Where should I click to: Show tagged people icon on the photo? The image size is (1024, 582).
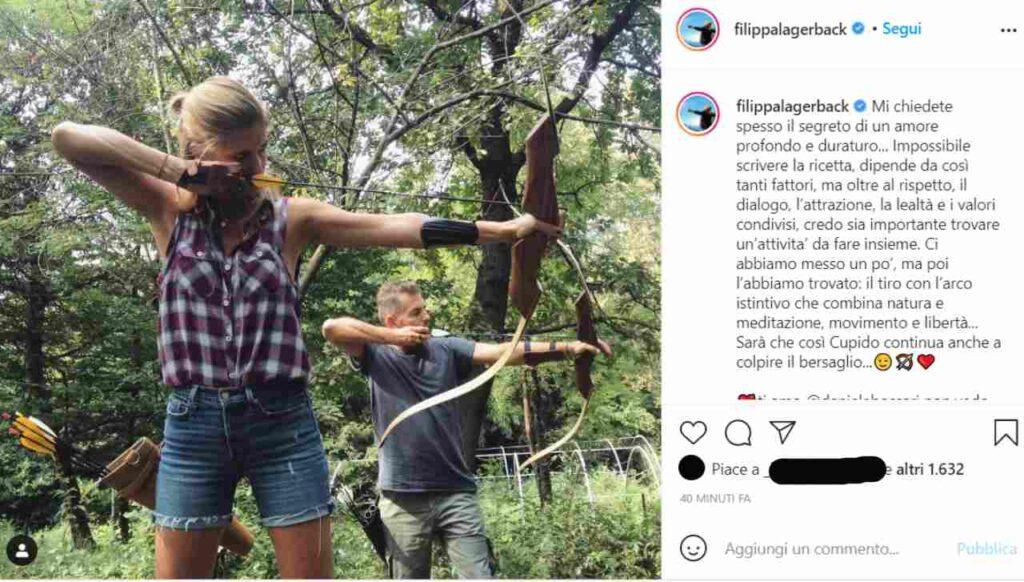pos(22,549)
